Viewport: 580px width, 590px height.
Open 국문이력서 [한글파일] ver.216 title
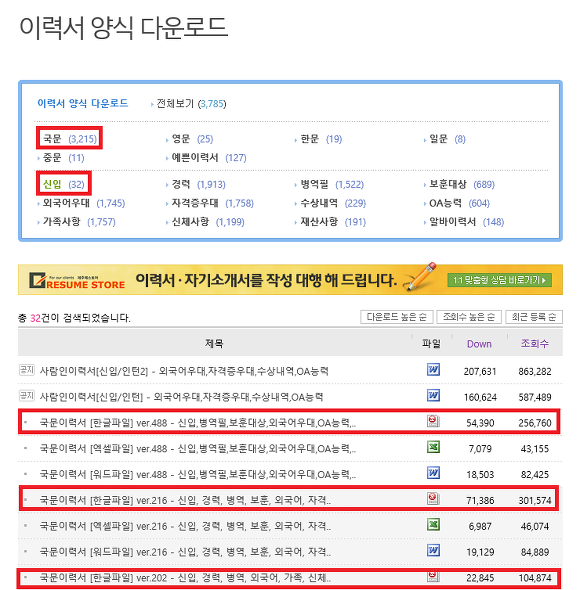[x=185, y=500]
